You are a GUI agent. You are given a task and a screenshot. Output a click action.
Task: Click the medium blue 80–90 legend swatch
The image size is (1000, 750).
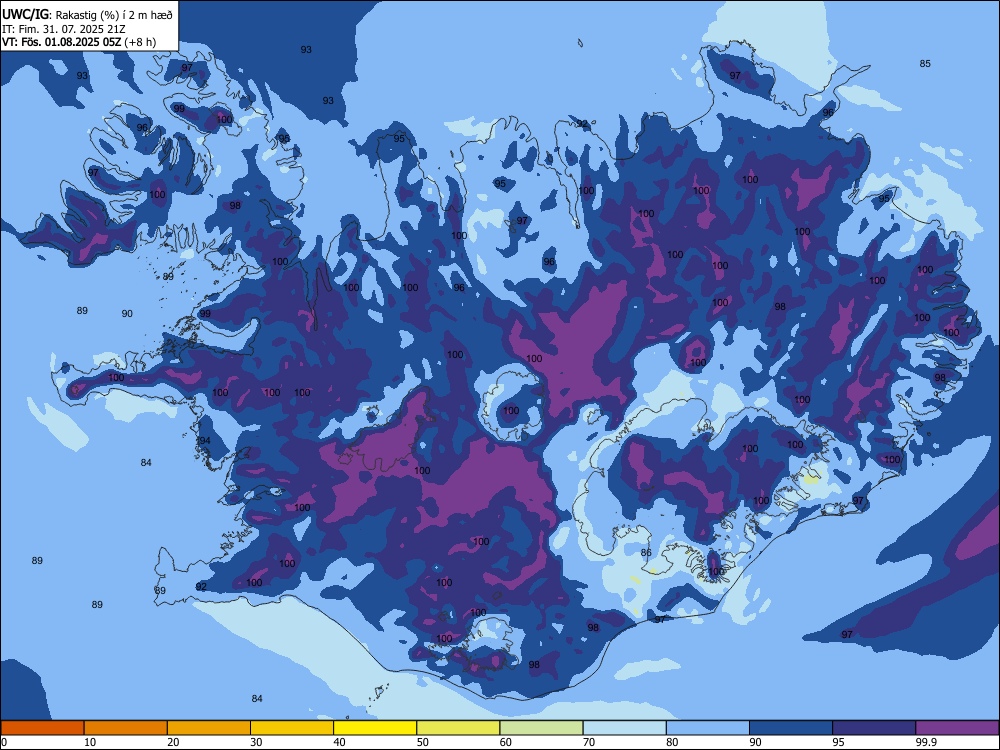click(x=708, y=728)
